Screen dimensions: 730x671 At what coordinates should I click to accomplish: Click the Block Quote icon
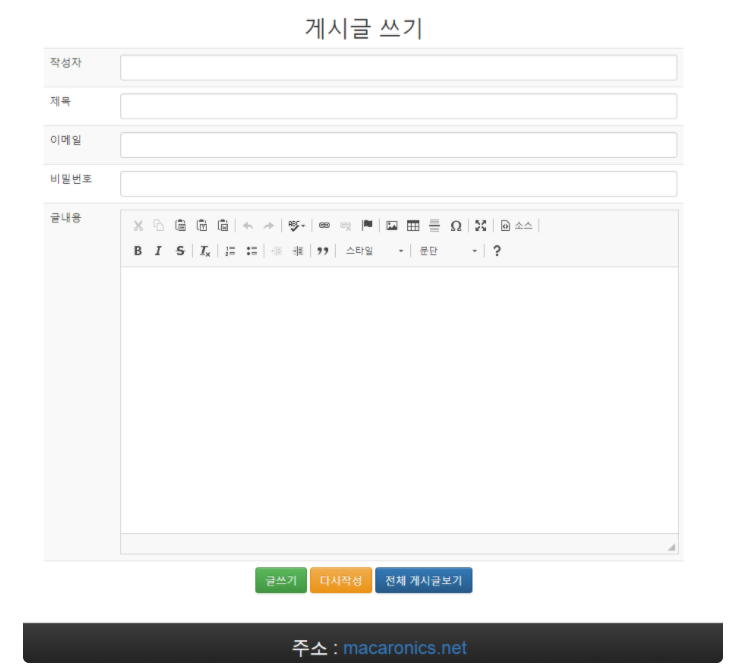pos(323,251)
